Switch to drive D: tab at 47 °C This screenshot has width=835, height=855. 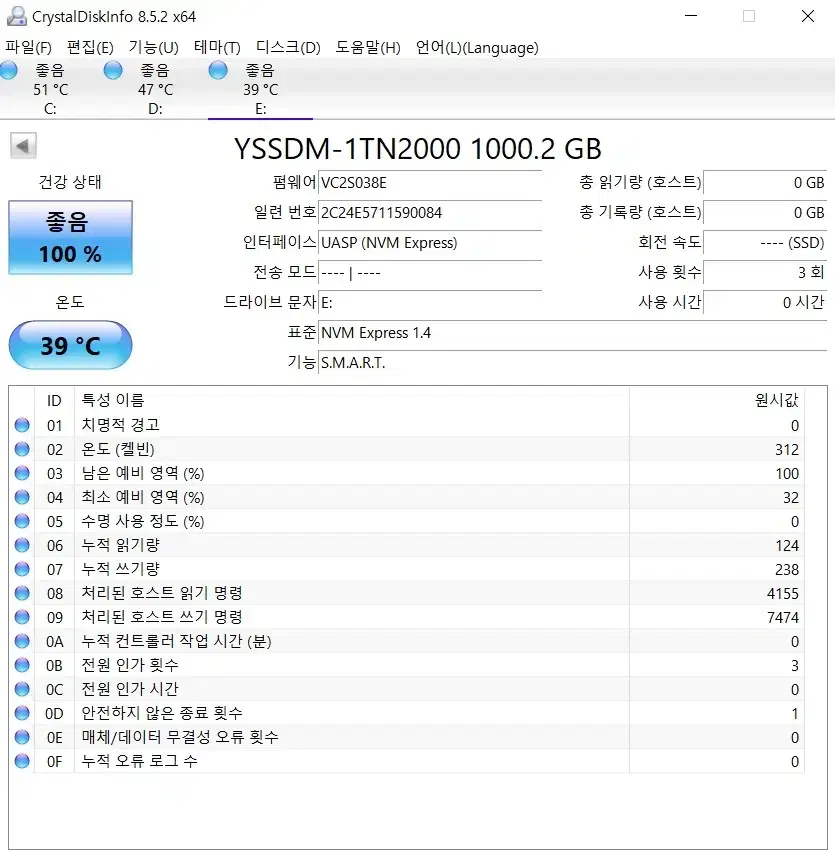tap(155, 89)
